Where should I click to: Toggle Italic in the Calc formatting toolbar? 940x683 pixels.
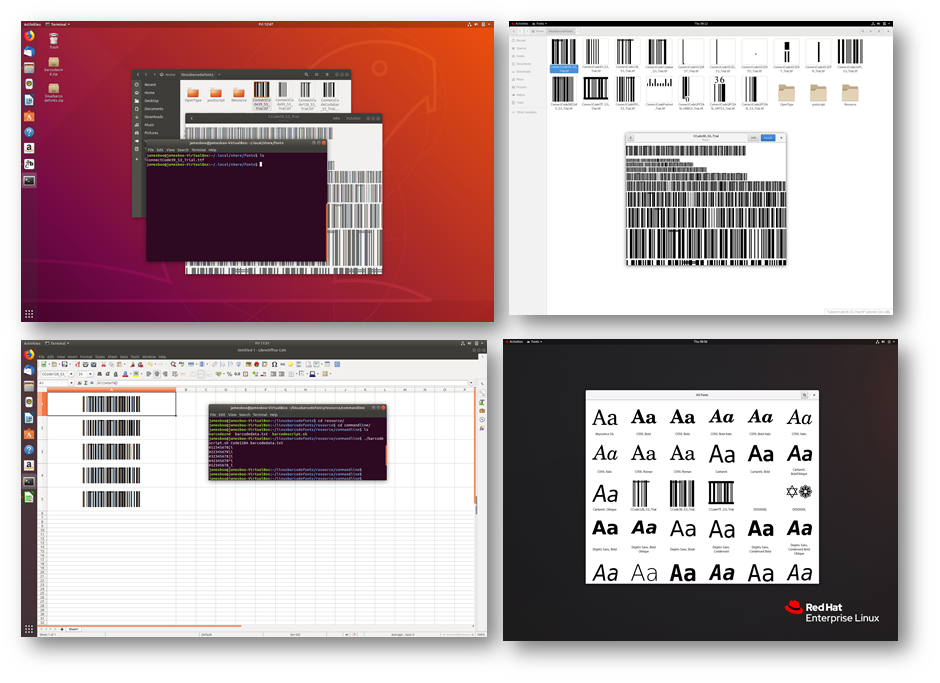[107, 374]
